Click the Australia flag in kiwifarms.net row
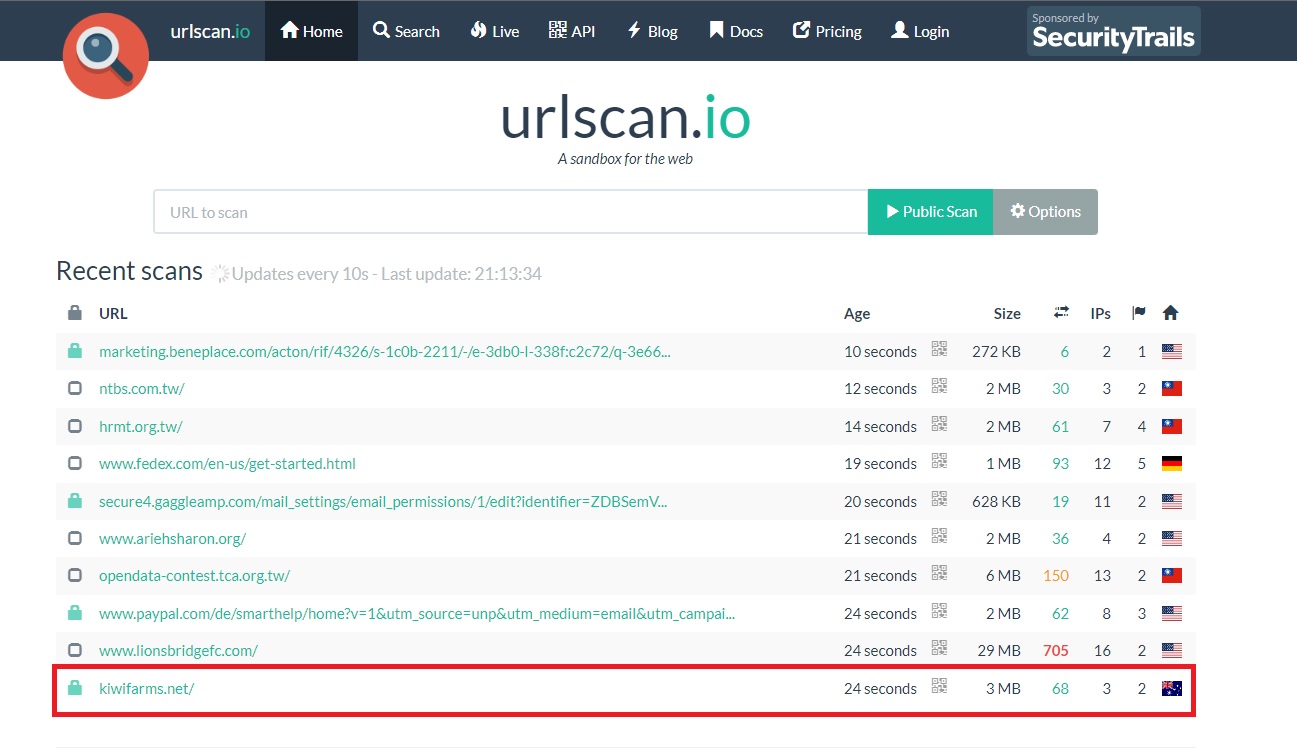This screenshot has height=754, width=1297. [1171, 688]
